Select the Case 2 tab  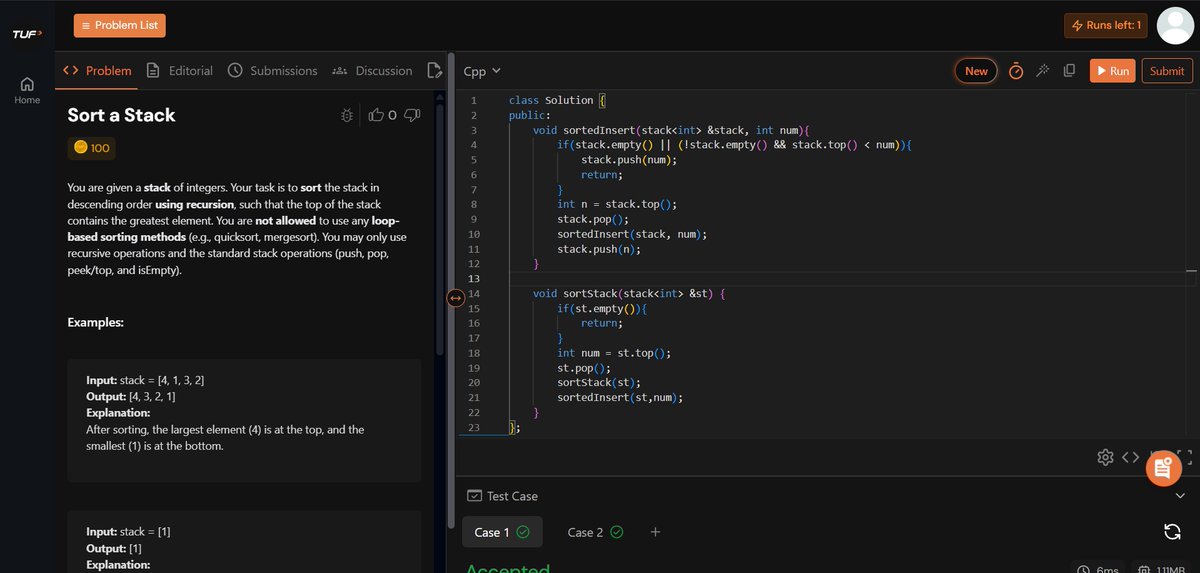point(595,532)
